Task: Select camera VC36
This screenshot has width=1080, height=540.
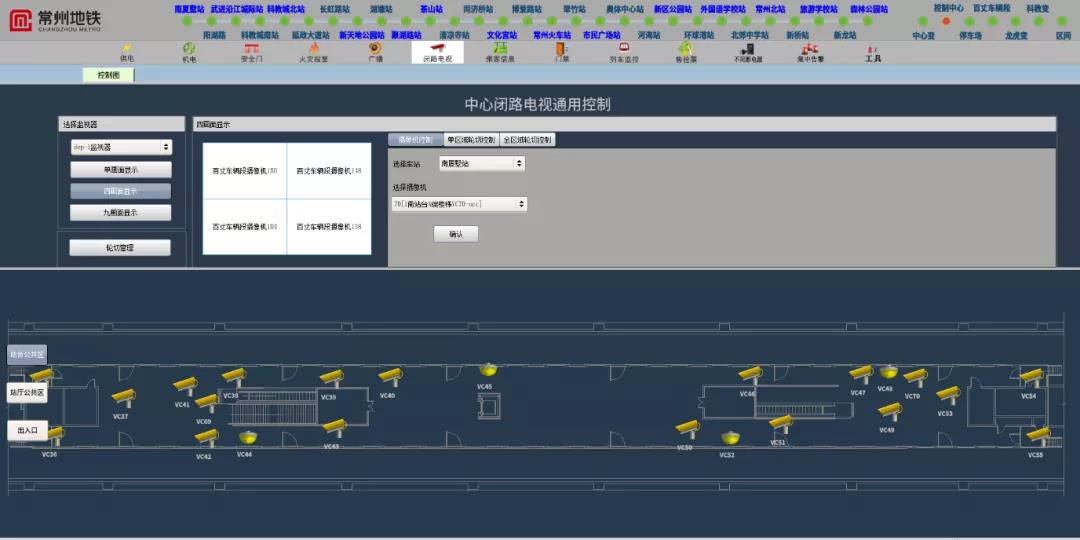Action: 54,435
